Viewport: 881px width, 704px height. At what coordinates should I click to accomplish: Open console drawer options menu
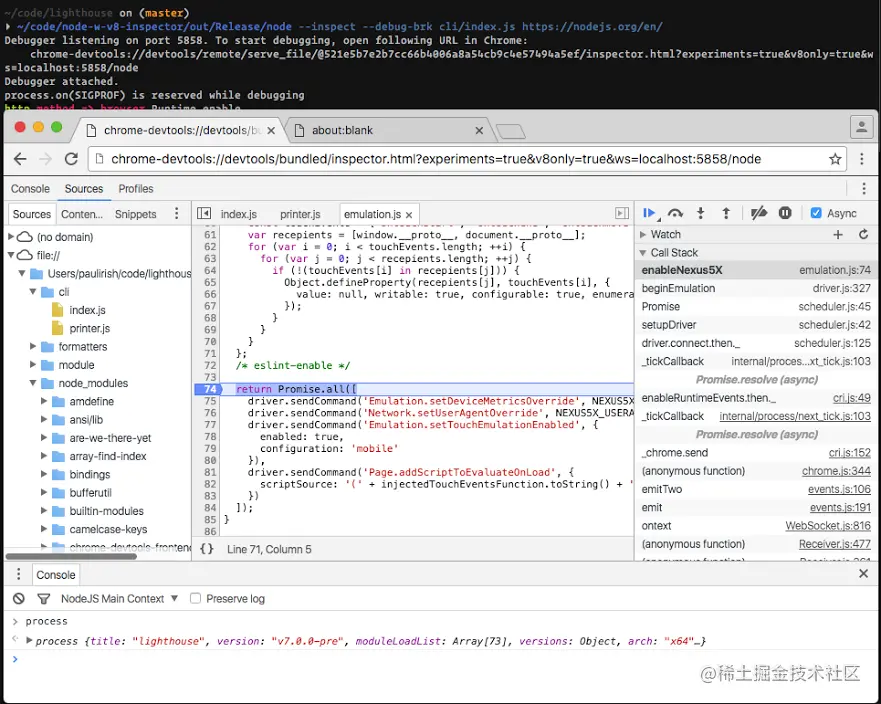(19, 574)
